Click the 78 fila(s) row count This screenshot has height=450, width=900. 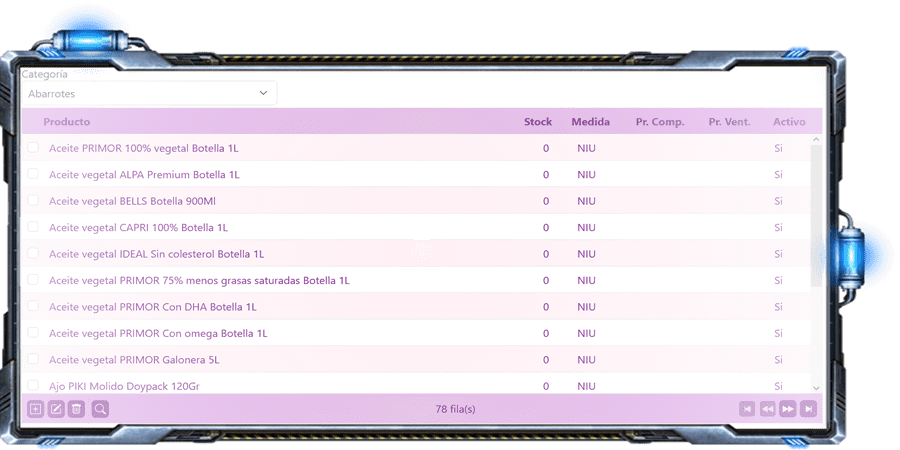[x=455, y=409]
